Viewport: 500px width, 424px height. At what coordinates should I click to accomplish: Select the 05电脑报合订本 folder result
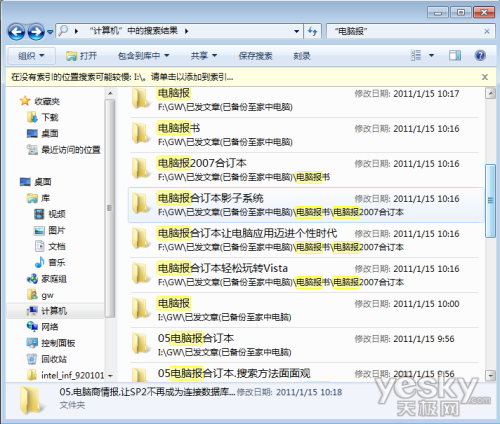click(304, 345)
